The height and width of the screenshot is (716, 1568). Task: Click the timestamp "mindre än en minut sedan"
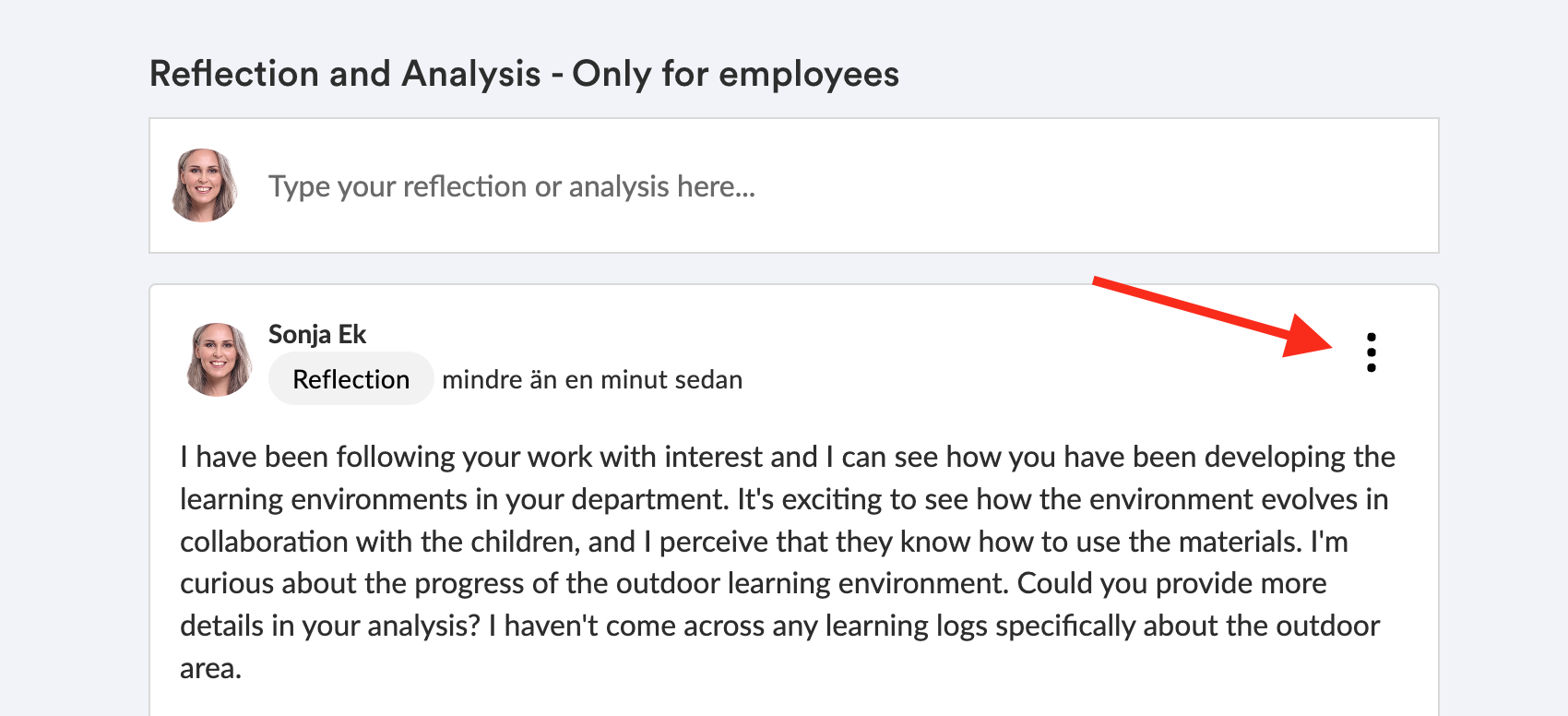(592, 380)
